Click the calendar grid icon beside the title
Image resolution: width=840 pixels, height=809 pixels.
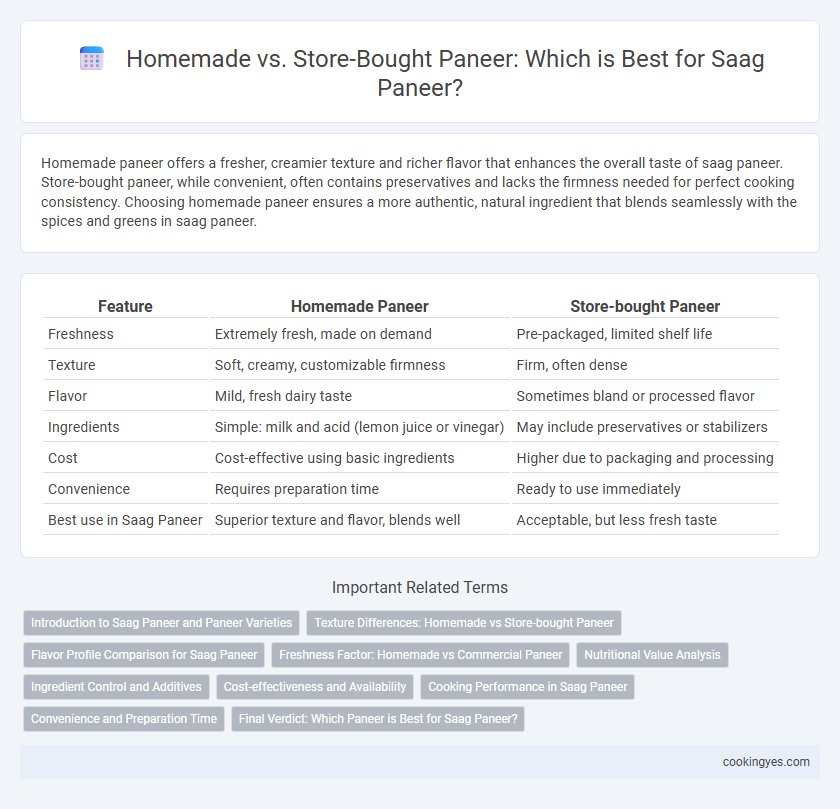(x=92, y=58)
